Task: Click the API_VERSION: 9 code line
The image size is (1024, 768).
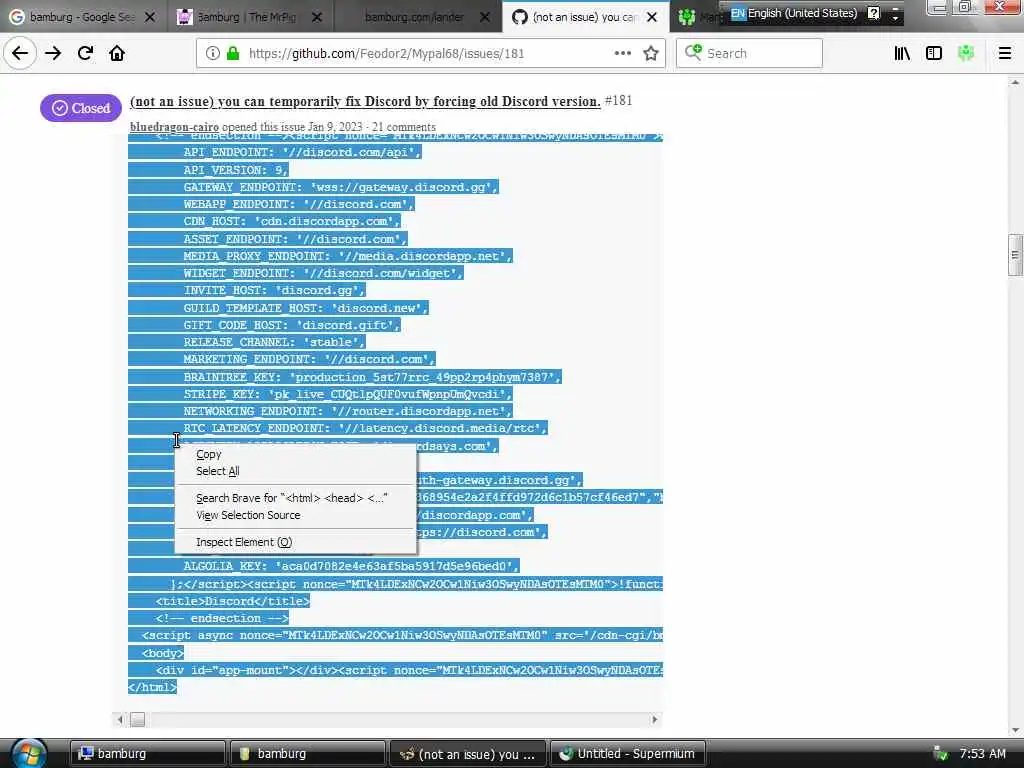Action: 236,170
